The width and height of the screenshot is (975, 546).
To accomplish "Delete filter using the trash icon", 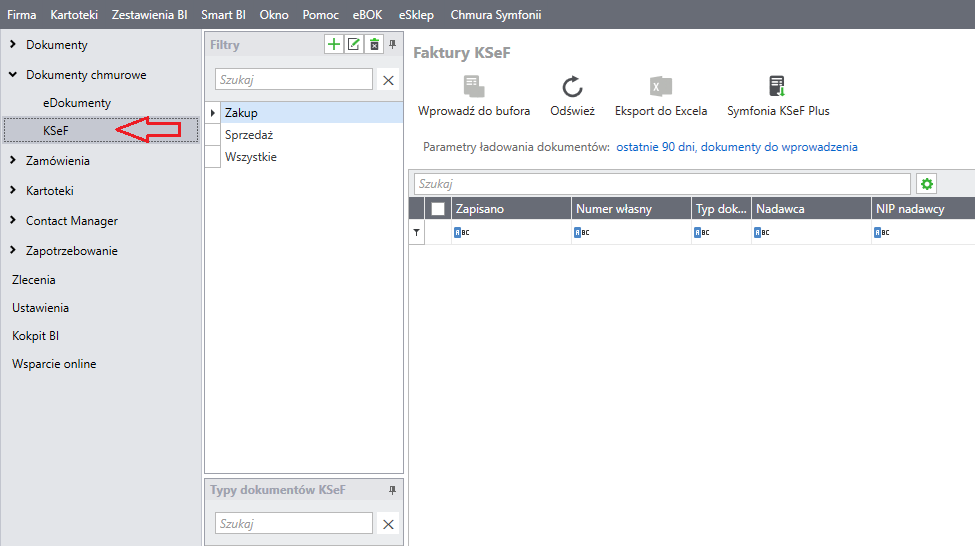I will coord(374,44).
